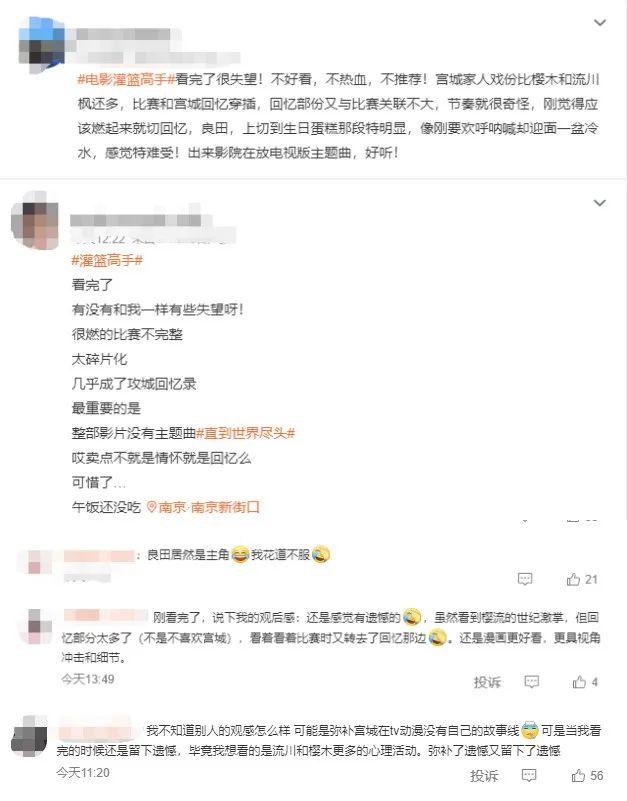Click reply icon on the 11:20 comment

pyautogui.click(x=529, y=775)
